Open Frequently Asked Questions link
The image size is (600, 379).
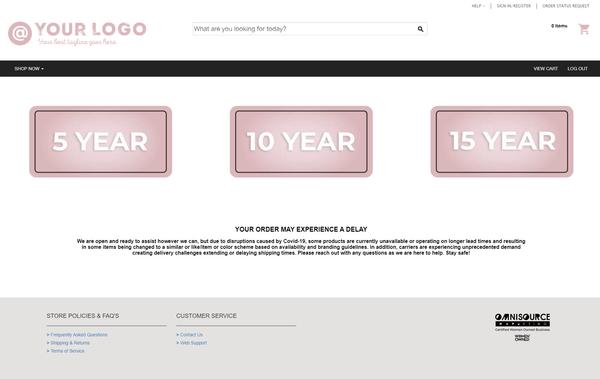79,335
